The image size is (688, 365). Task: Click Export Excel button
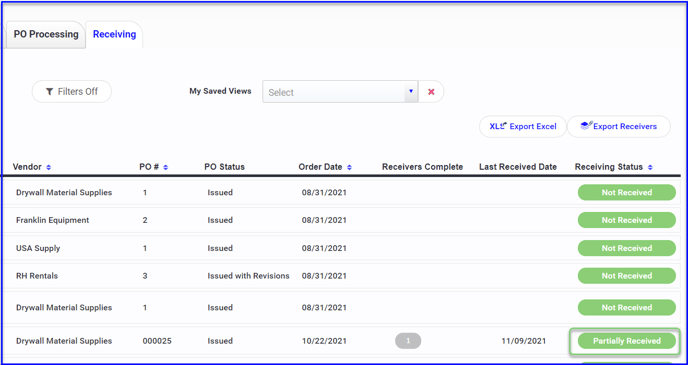[x=523, y=126]
